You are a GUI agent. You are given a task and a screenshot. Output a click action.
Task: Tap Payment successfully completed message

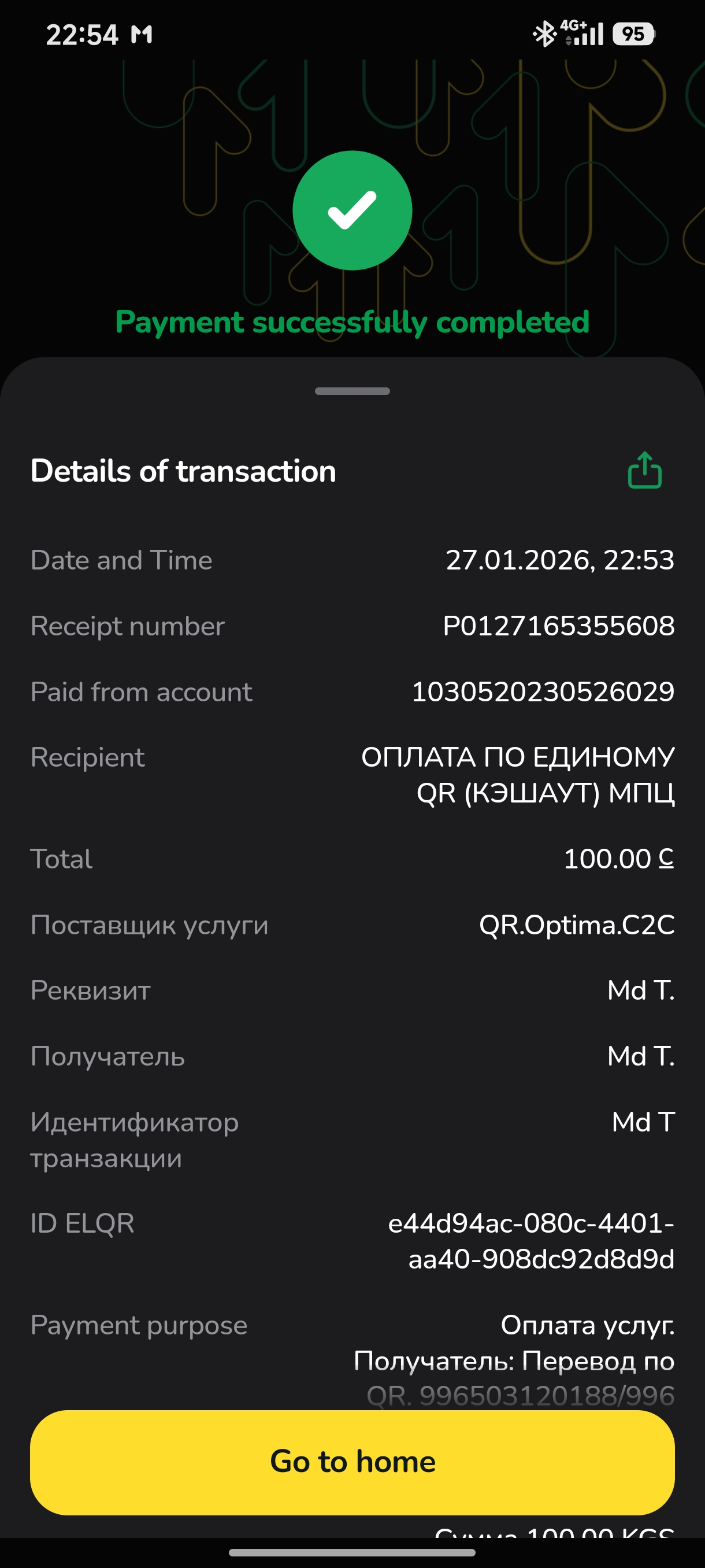pos(352,321)
